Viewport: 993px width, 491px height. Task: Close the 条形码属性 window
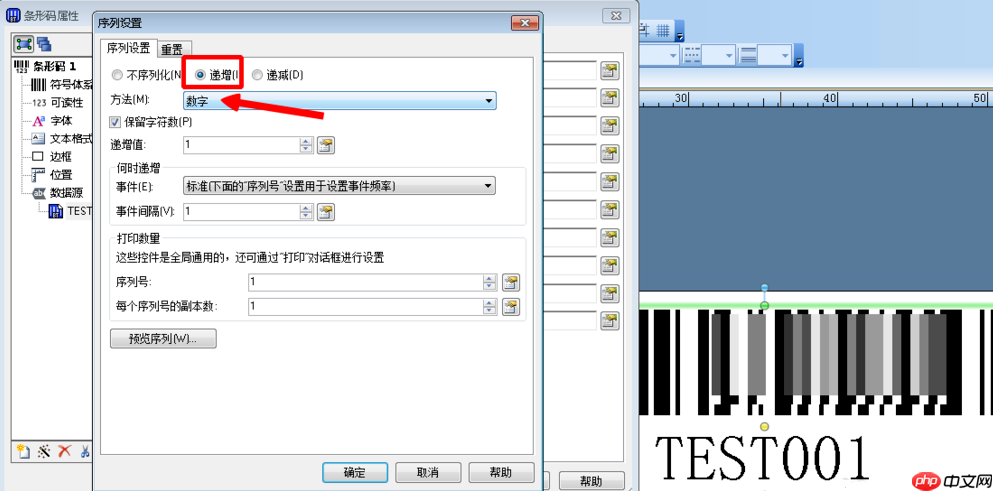point(614,16)
